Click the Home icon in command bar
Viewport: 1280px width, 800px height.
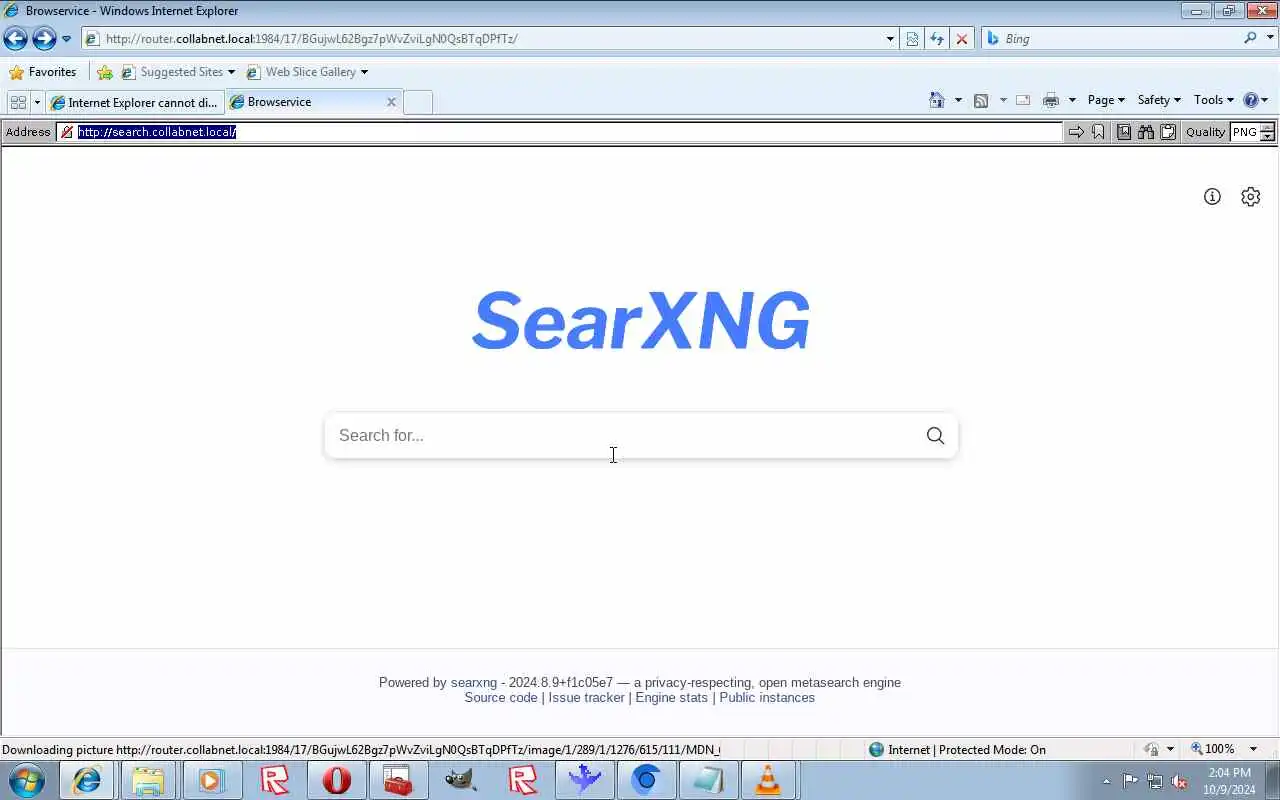coord(937,100)
